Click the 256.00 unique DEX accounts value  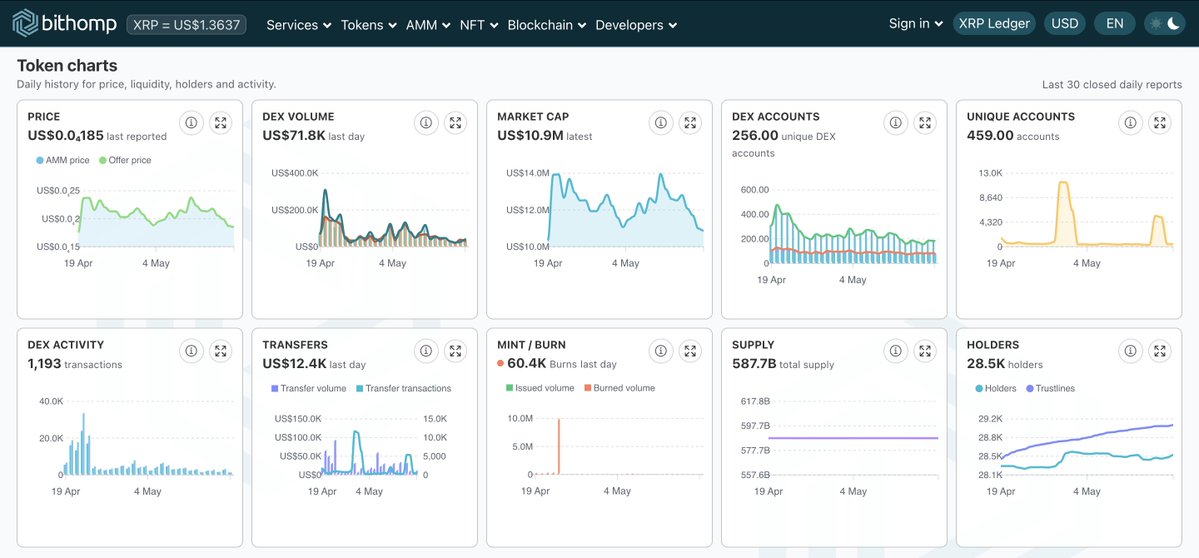pyautogui.click(x=755, y=135)
